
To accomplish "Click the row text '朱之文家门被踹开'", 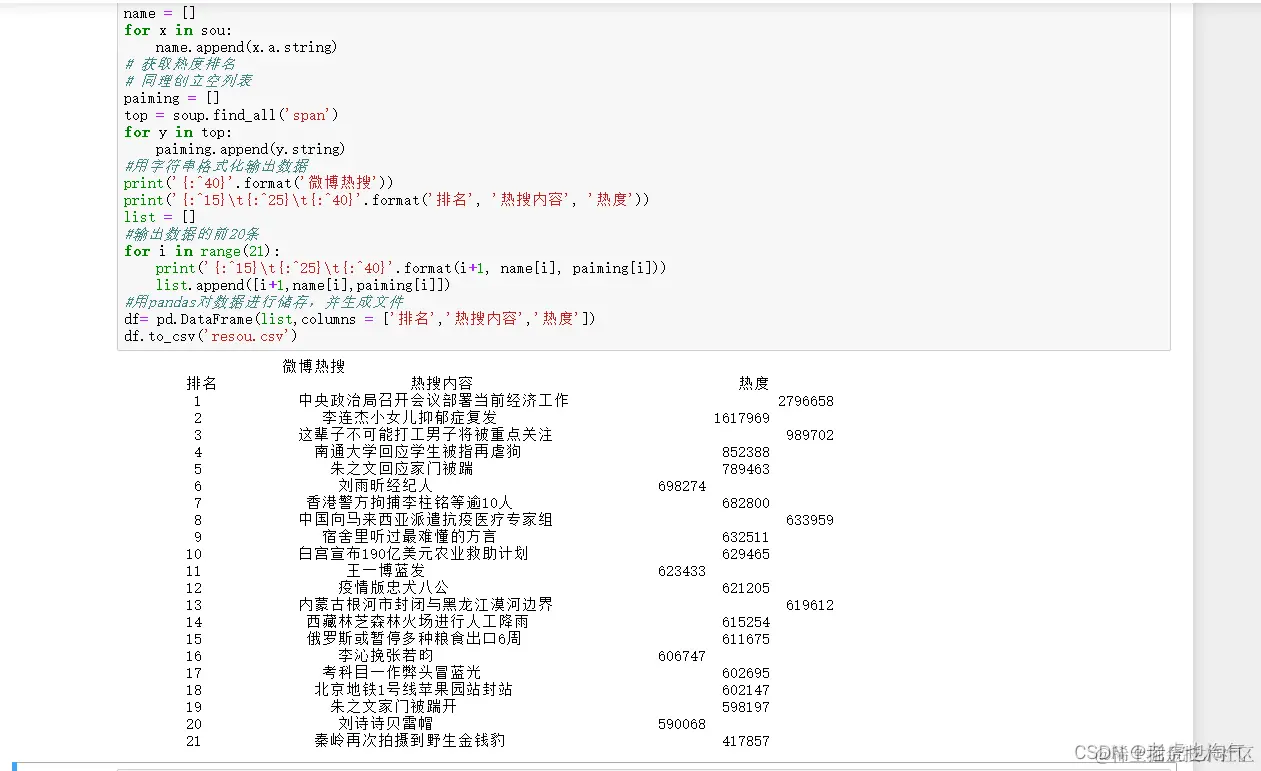I will [394, 706].
